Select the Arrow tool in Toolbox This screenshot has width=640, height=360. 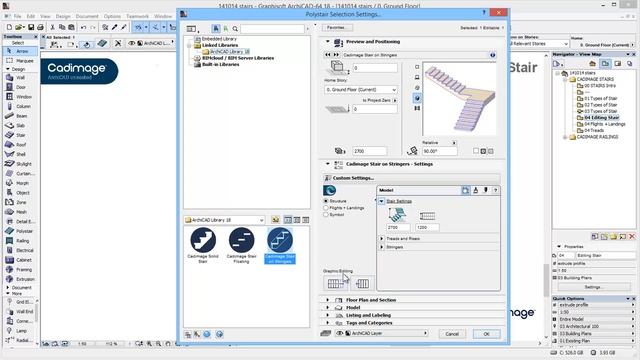tap(20, 51)
